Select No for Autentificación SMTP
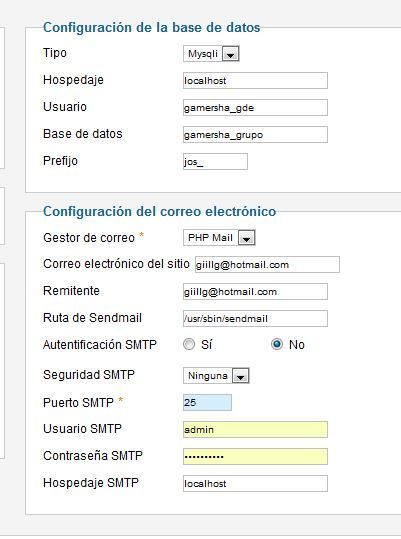 click(277, 344)
